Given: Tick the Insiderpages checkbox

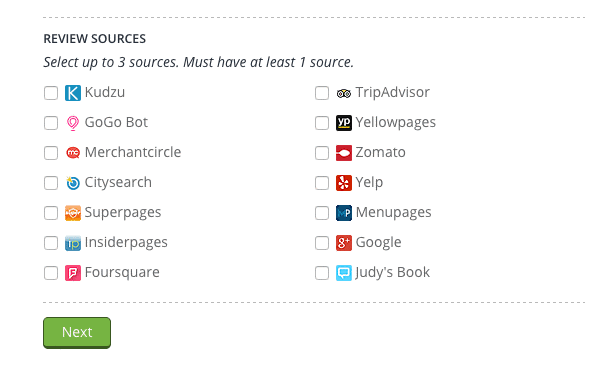Looking at the screenshot, I should point(51,243).
